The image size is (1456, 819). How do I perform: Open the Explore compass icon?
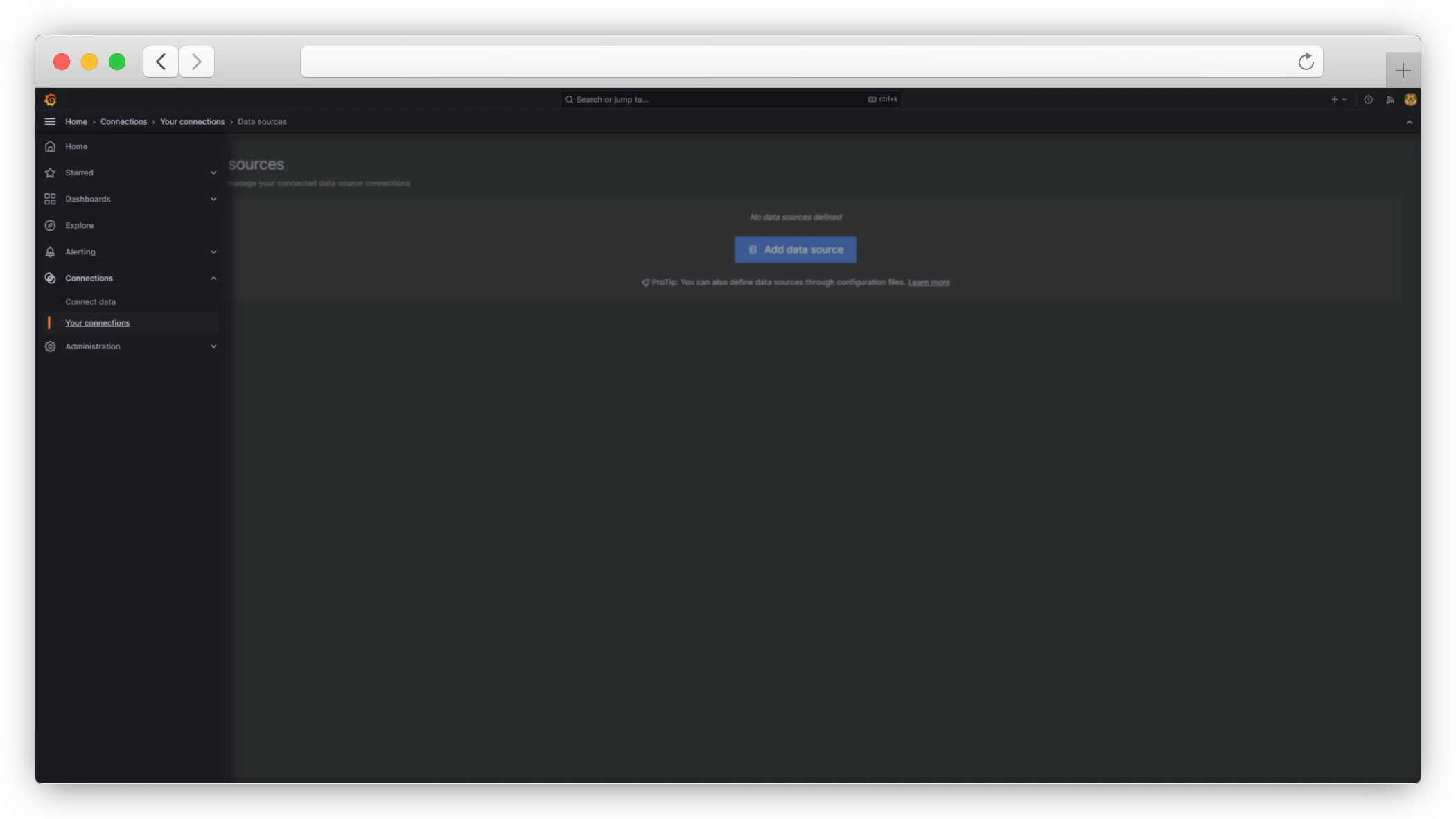click(x=51, y=225)
